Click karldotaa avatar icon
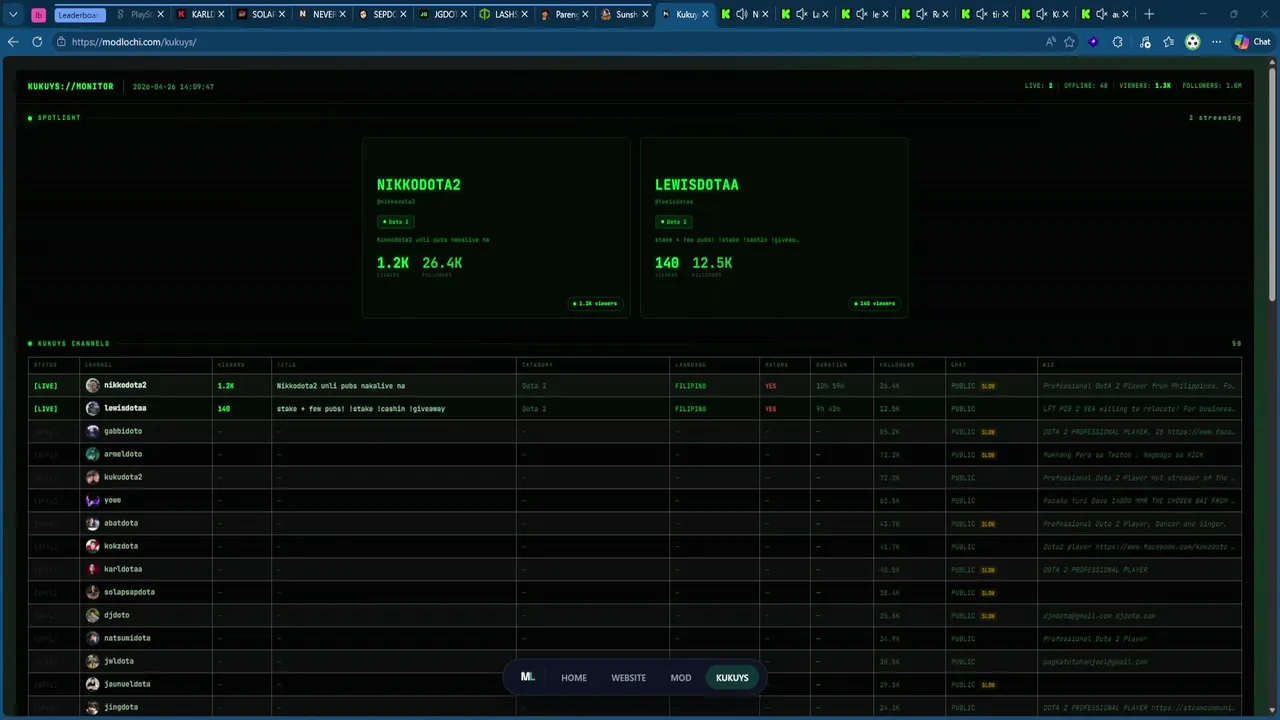 (93, 569)
